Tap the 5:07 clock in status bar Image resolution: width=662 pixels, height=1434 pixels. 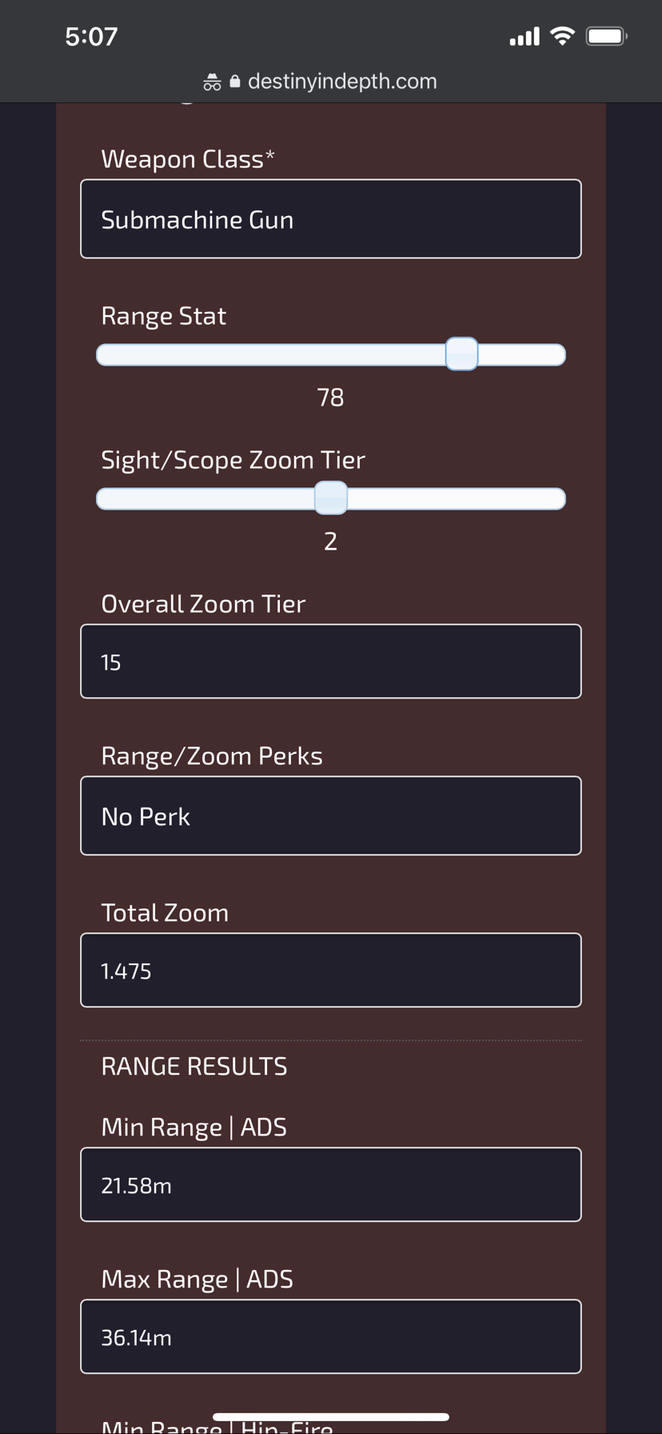point(91,37)
